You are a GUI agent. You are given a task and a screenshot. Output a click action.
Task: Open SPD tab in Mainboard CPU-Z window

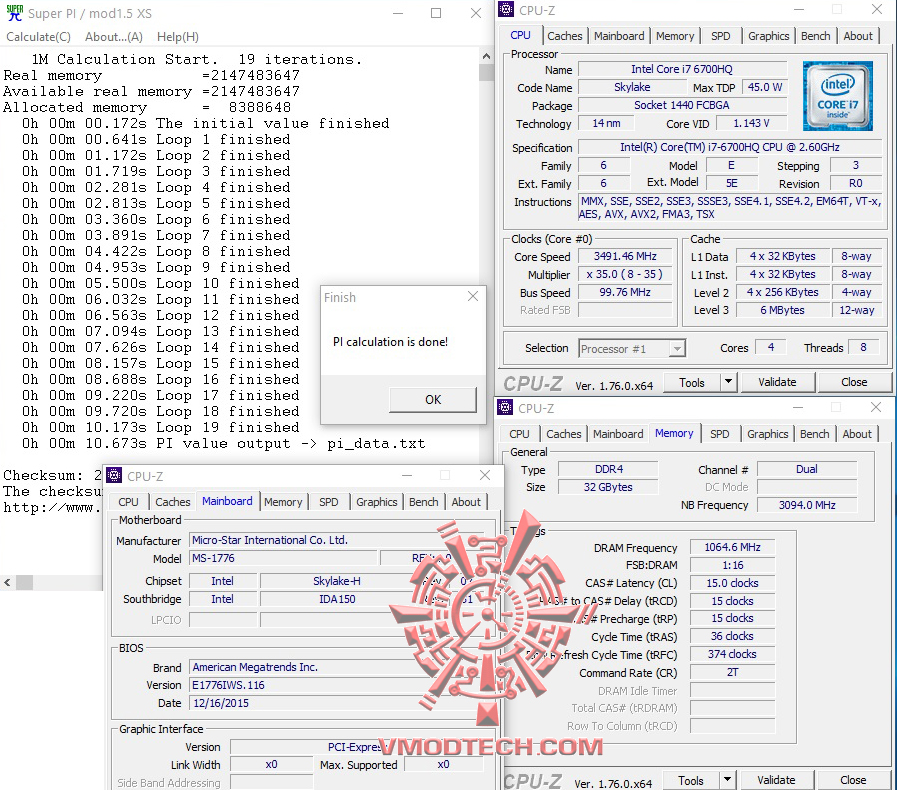(x=328, y=502)
